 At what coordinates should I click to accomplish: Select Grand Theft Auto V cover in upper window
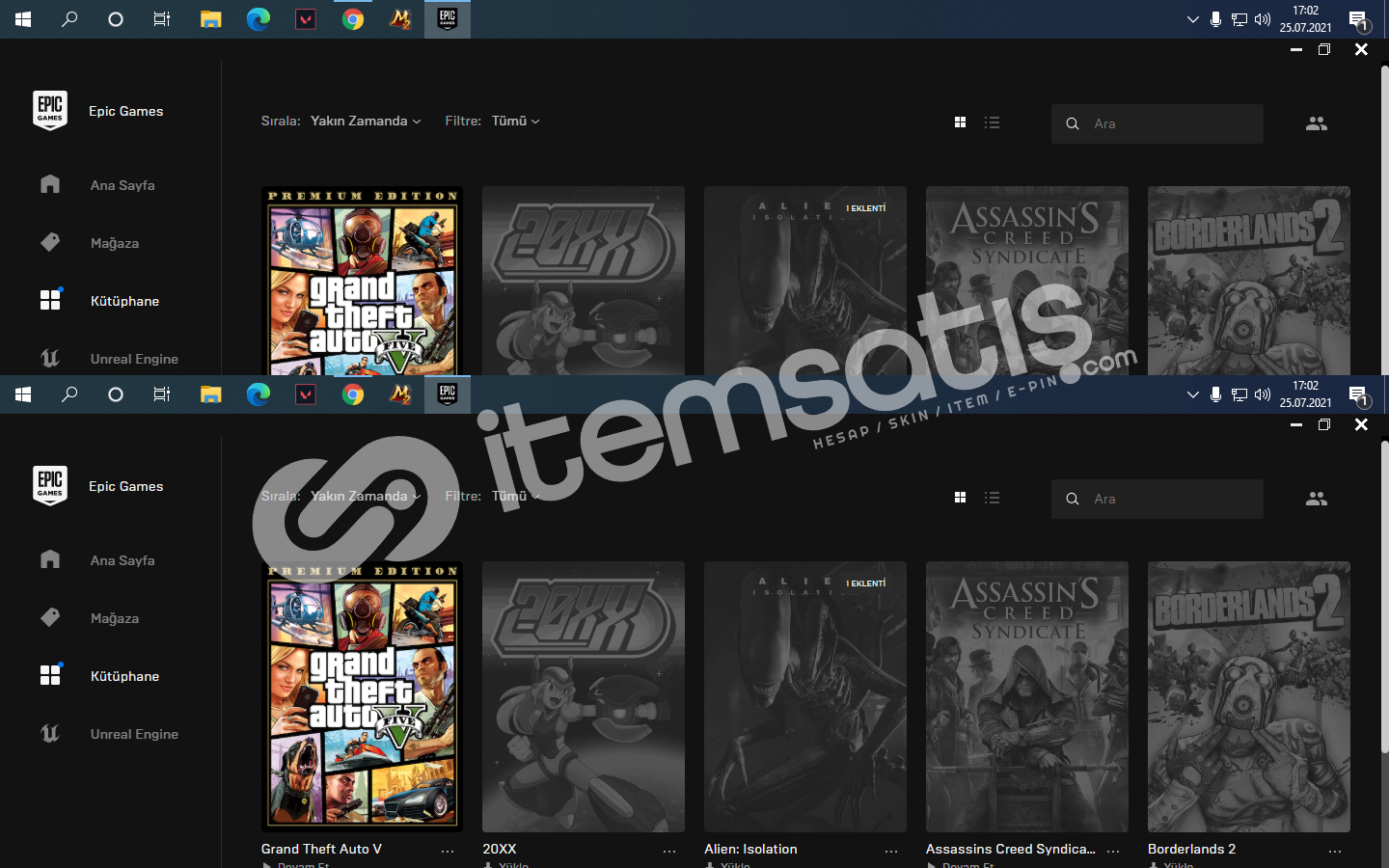(362, 281)
